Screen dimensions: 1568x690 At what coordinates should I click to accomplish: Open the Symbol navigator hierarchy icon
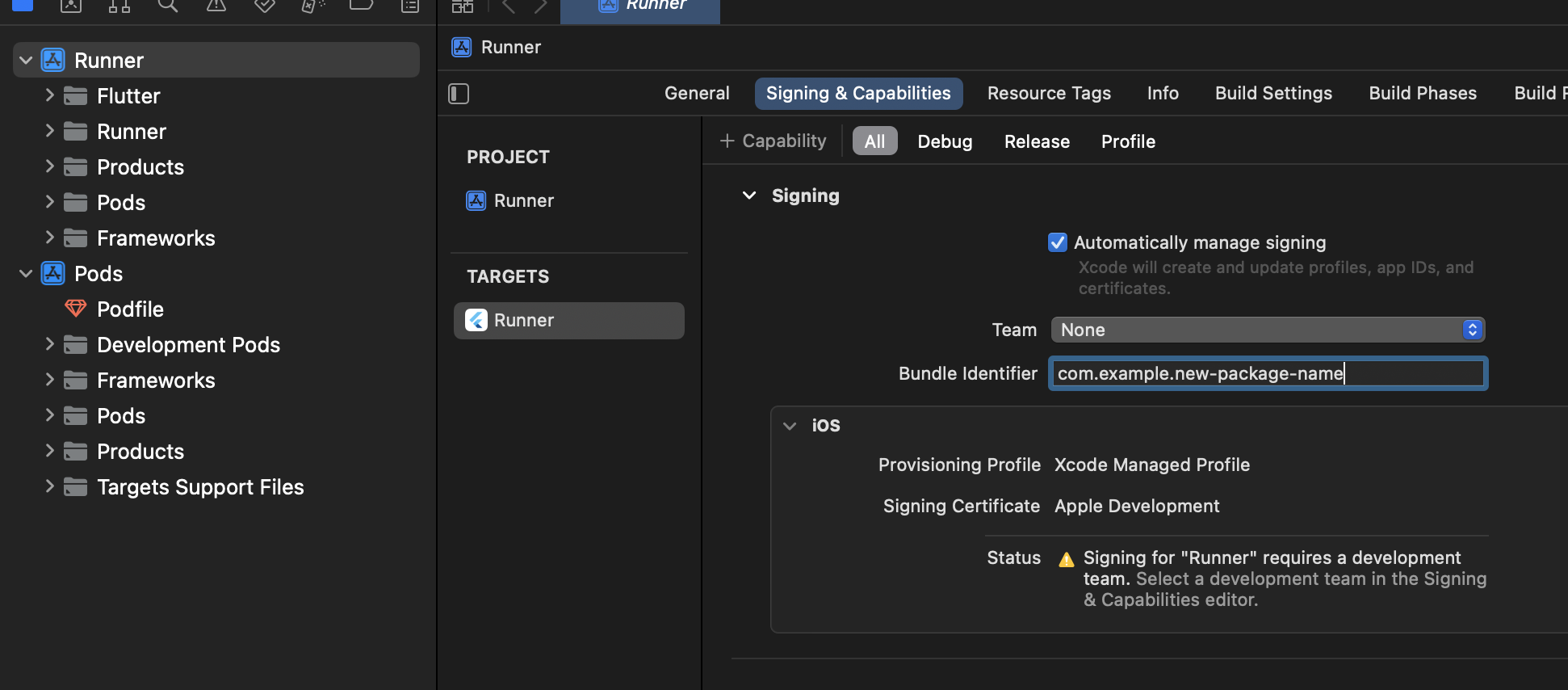pyautogui.click(x=119, y=6)
